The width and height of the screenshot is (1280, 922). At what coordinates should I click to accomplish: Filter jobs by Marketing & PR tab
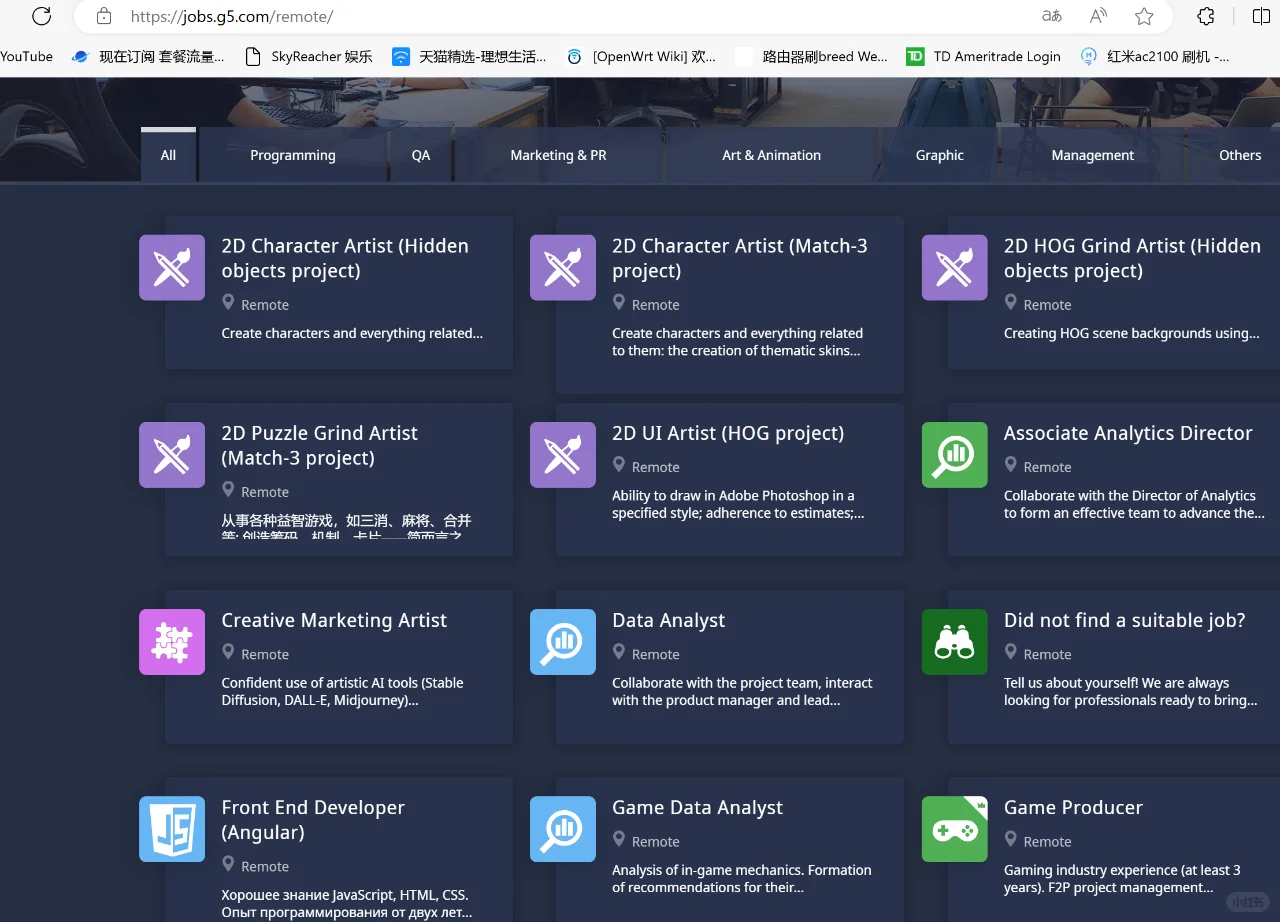558,155
